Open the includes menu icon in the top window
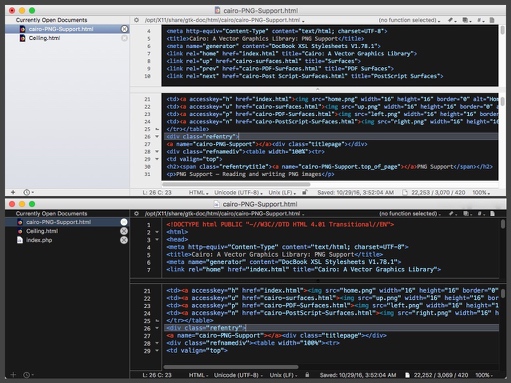 coord(466,20)
